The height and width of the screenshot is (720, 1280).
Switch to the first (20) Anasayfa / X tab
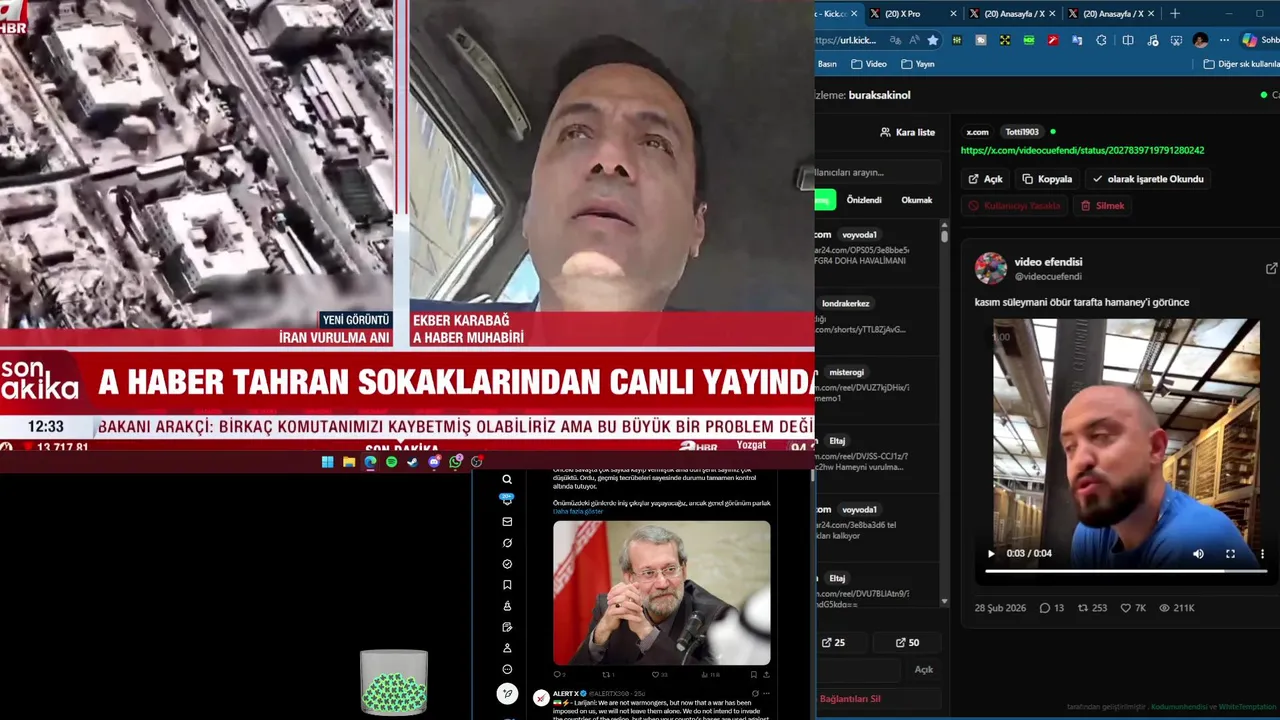click(x=1013, y=14)
